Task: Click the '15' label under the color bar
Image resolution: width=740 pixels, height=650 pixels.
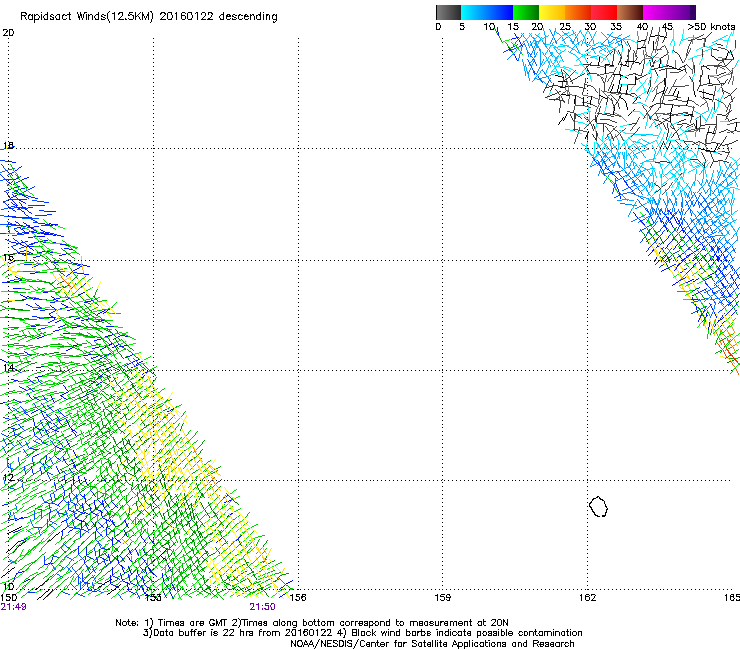Action: (x=513, y=27)
